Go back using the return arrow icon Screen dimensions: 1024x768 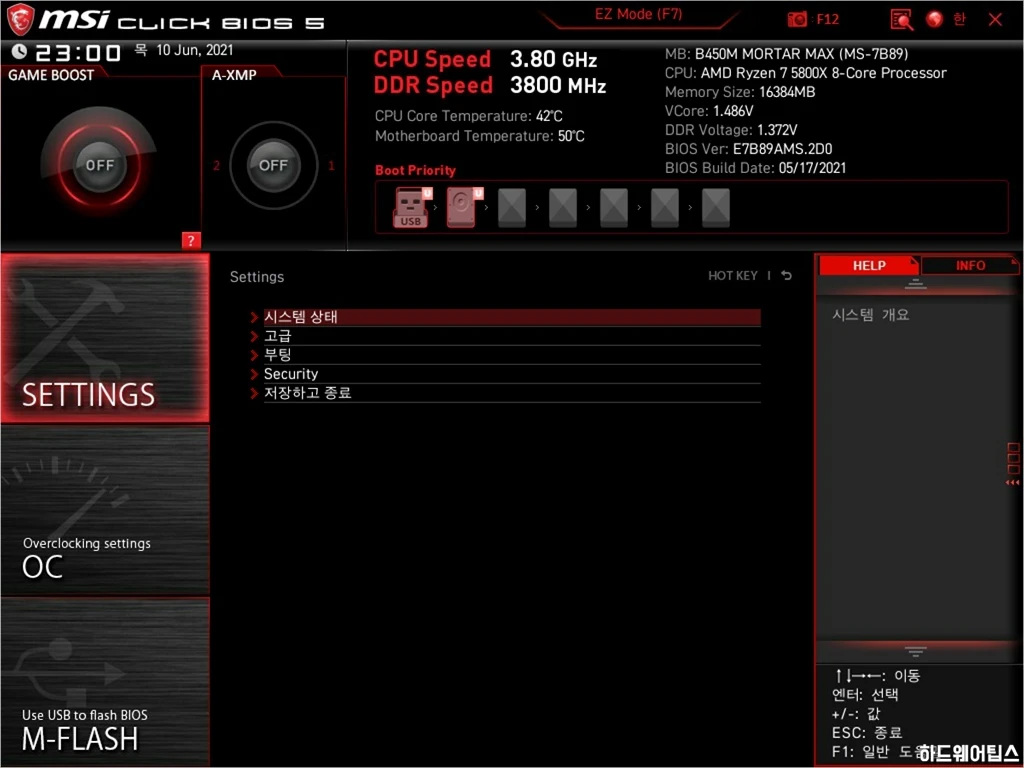coord(786,276)
